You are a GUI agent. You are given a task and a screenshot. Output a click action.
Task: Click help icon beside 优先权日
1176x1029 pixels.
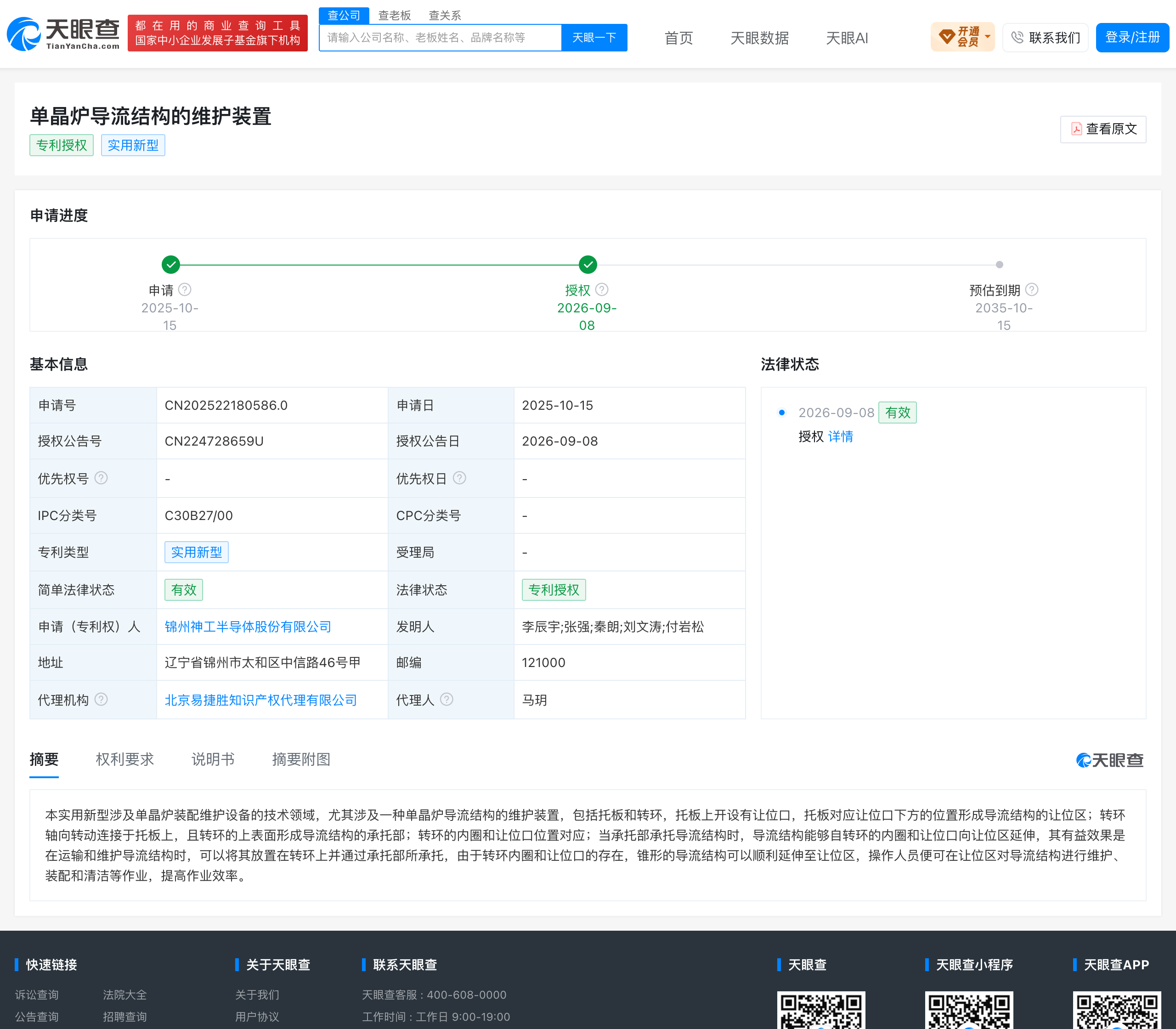[459, 478]
